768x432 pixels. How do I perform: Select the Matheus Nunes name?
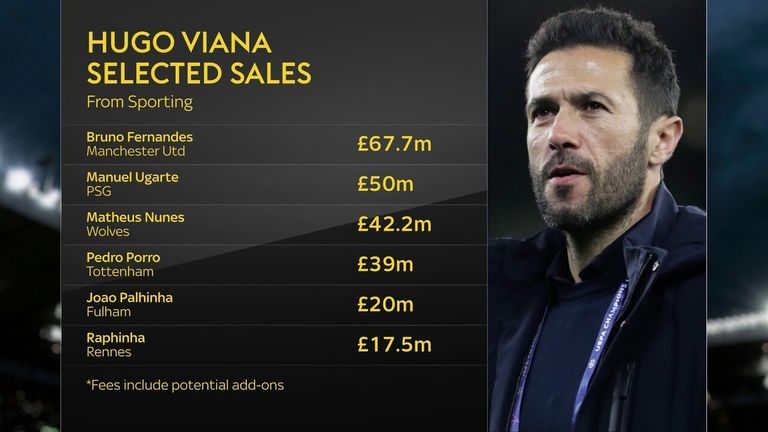(x=136, y=217)
